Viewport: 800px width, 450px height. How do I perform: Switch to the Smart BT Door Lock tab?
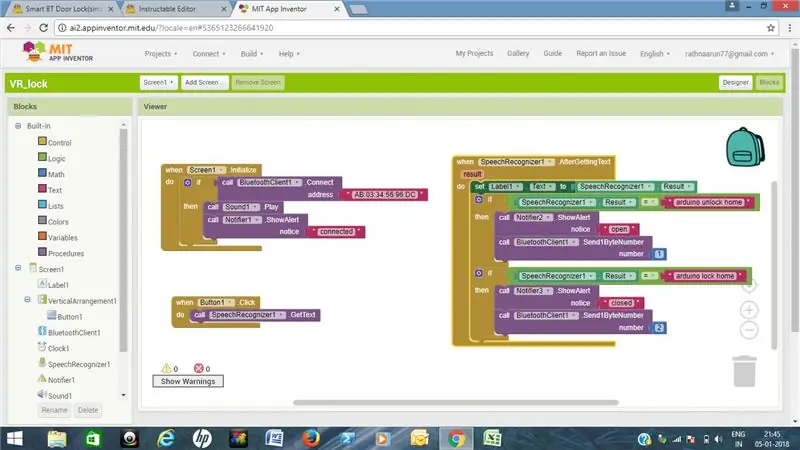tap(62, 9)
